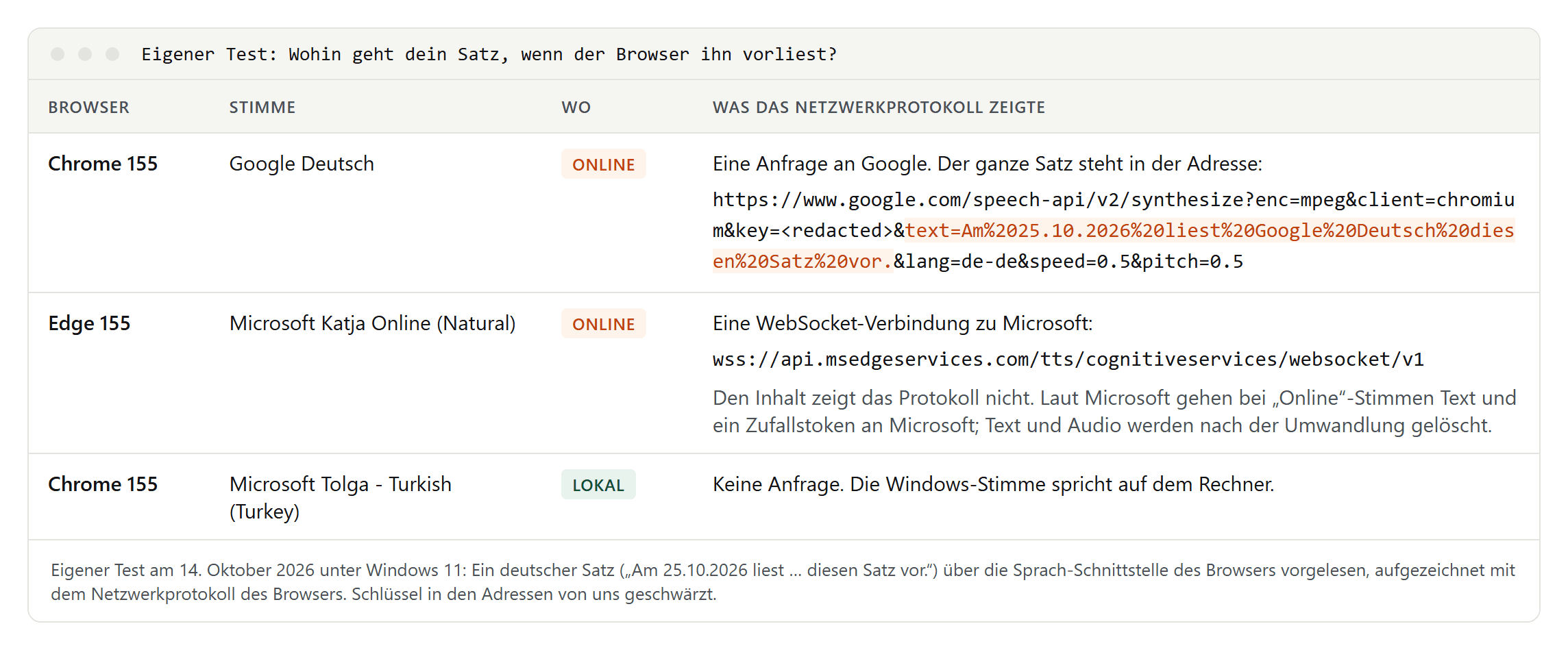Click 'Keine Anfrage. Die Windows-Stimme spricht' text

click(993, 484)
